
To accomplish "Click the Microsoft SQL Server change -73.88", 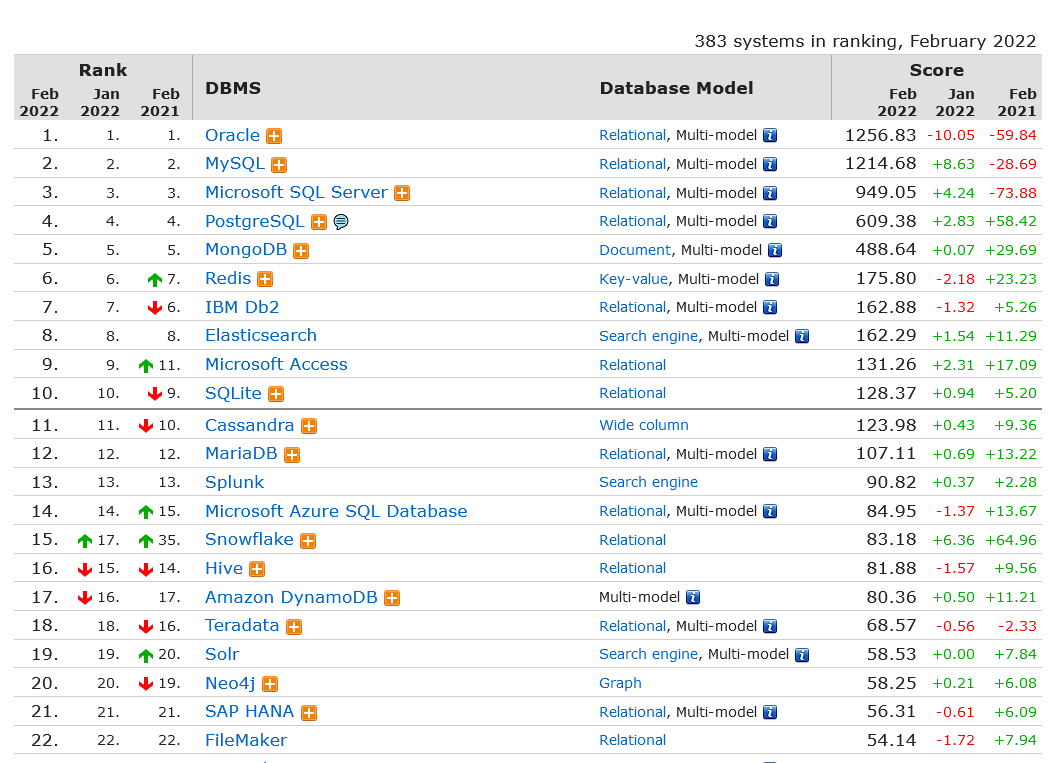I will (1013, 193).
